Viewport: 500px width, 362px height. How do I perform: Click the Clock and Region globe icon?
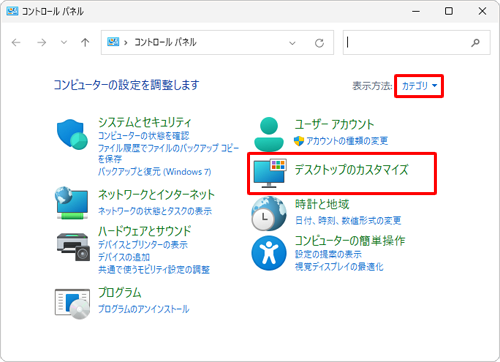[269, 213]
